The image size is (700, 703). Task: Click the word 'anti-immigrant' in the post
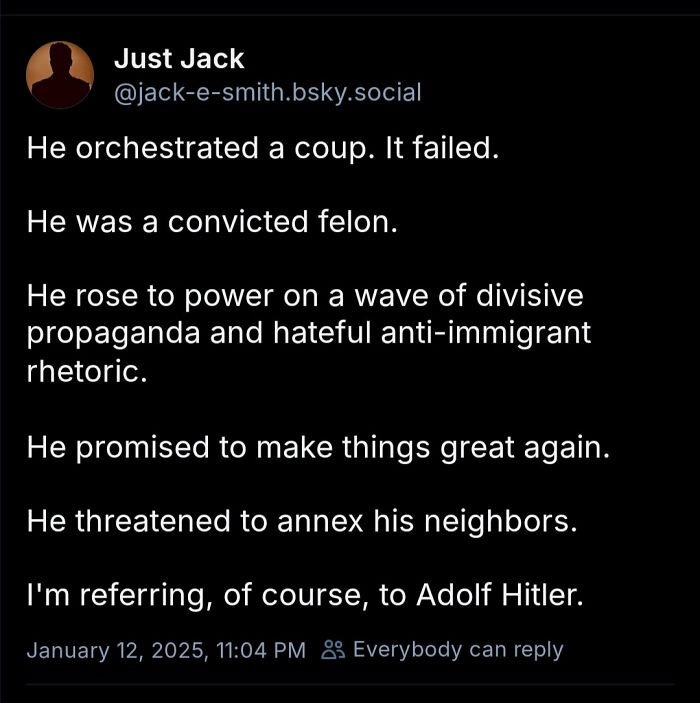(486, 334)
